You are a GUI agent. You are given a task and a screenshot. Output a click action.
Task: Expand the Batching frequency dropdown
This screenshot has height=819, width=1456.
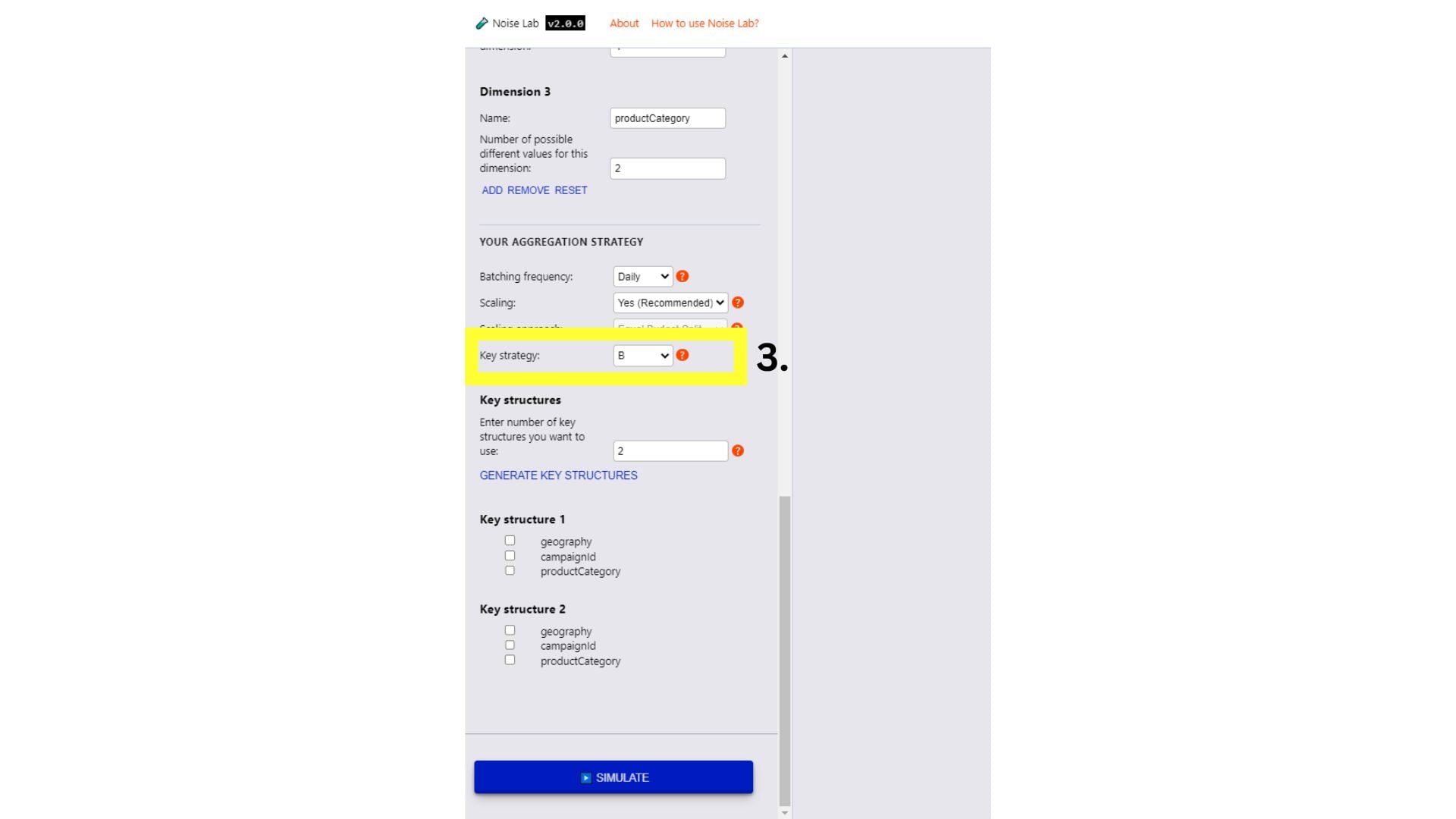click(x=640, y=275)
